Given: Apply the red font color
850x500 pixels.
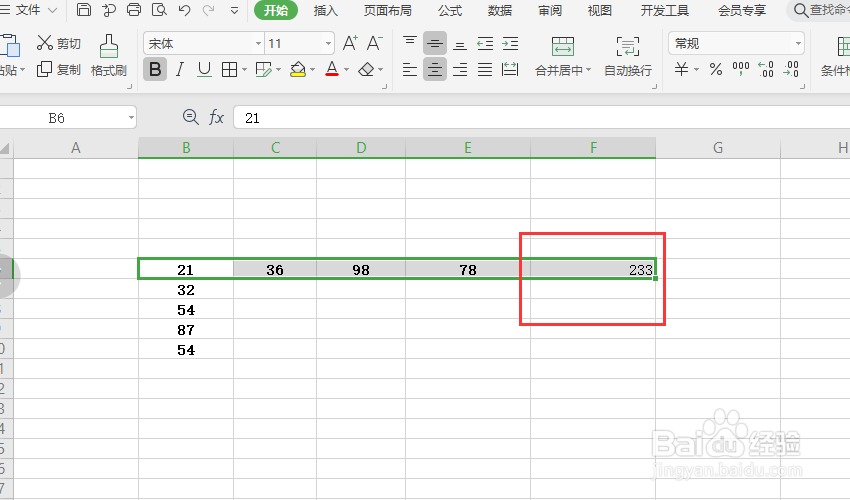Looking at the screenshot, I should [332, 69].
